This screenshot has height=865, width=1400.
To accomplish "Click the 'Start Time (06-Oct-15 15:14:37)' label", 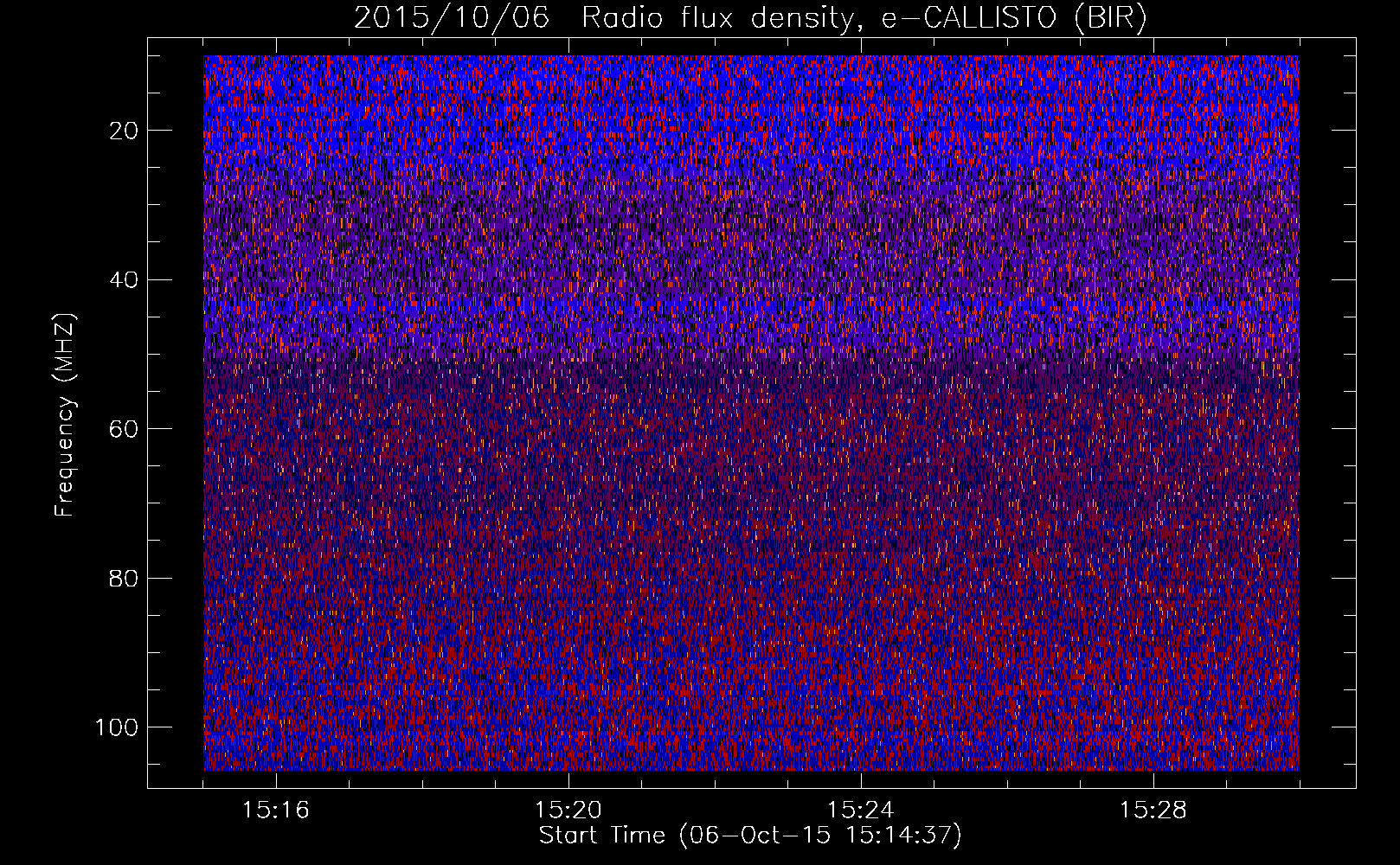I will (750, 836).
